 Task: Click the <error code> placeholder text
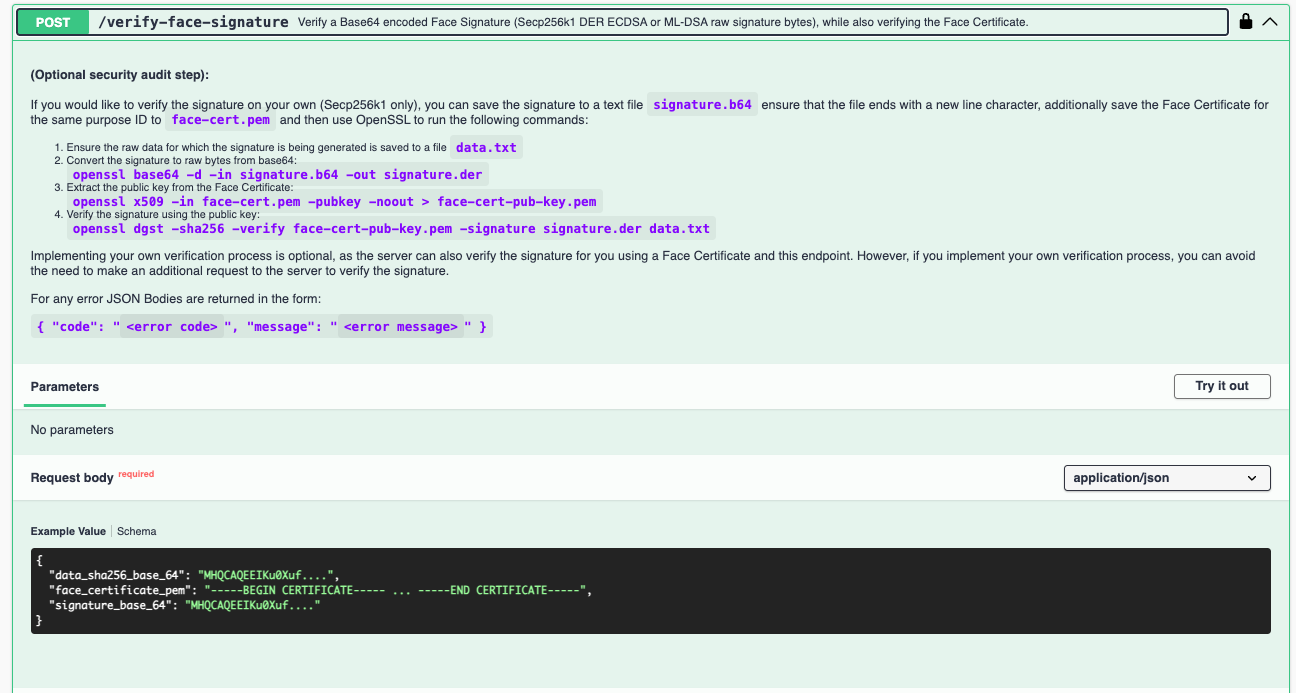pos(172,326)
